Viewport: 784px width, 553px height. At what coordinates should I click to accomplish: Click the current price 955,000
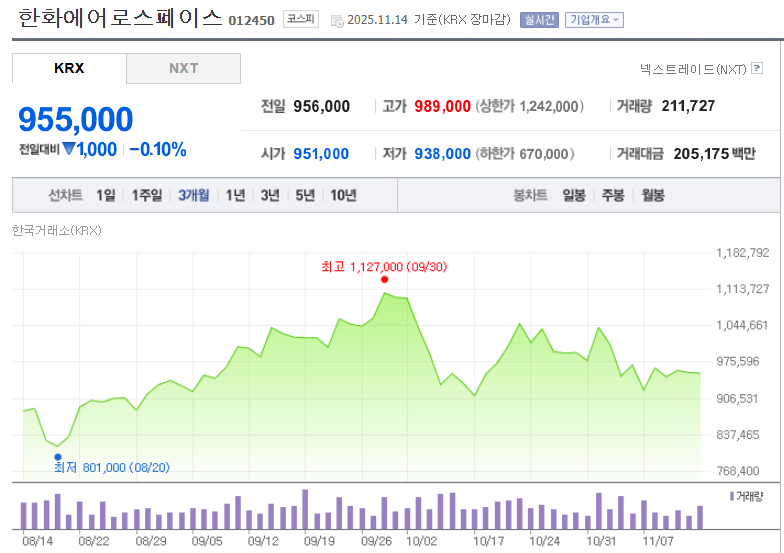pyautogui.click(x=76, y=120)
